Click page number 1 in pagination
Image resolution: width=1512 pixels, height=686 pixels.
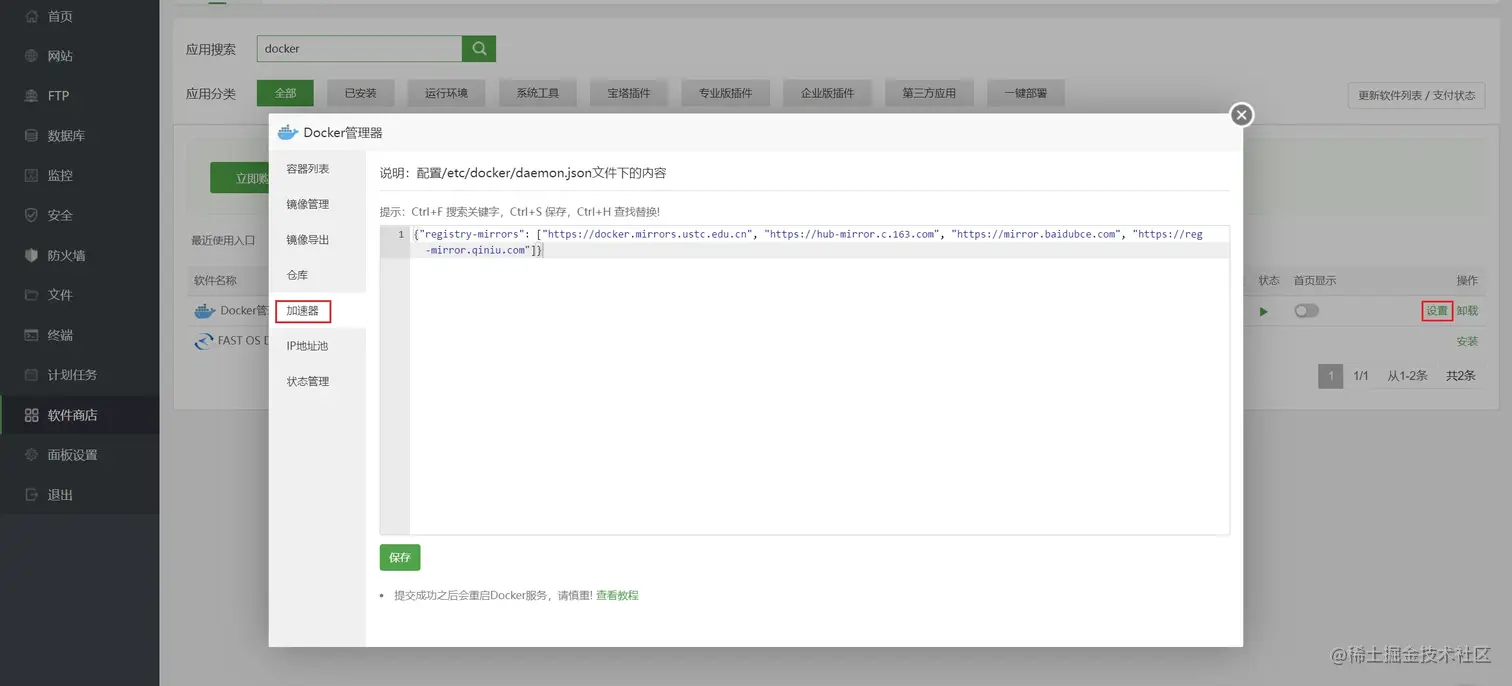pyautogui.click(x=1330, y=376)
